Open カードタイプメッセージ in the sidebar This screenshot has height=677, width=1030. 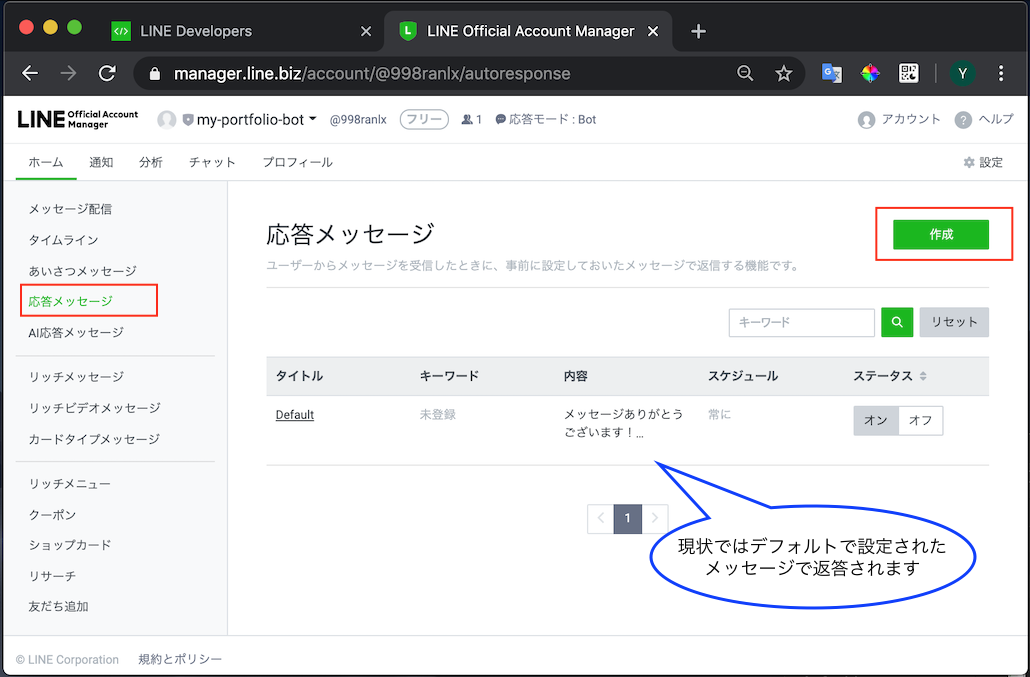[95, 439]
